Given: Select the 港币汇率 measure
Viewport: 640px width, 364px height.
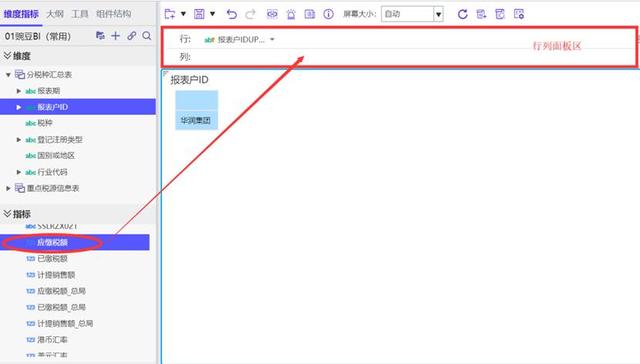Looking at the screenshot, I should (52, 340).
